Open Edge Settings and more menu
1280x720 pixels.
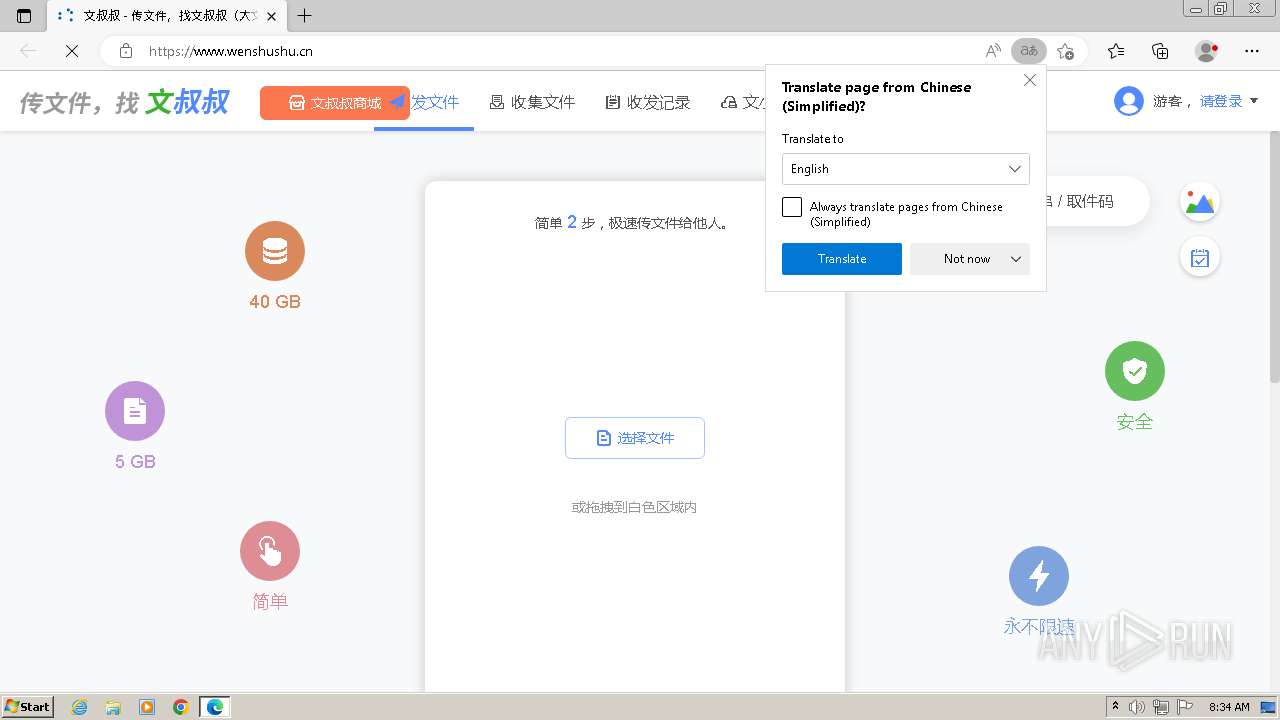click(x=1252, y=51)
